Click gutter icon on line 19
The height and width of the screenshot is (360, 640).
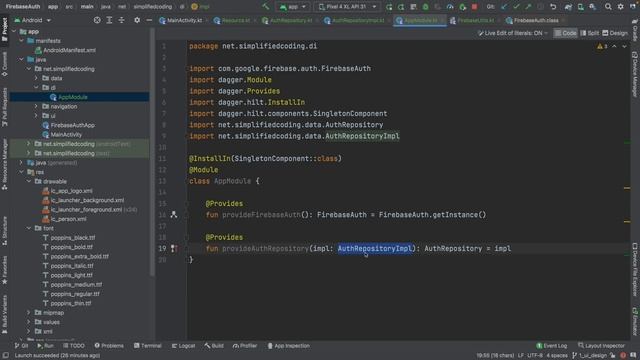pyautogui.click(x=174, y=249)
